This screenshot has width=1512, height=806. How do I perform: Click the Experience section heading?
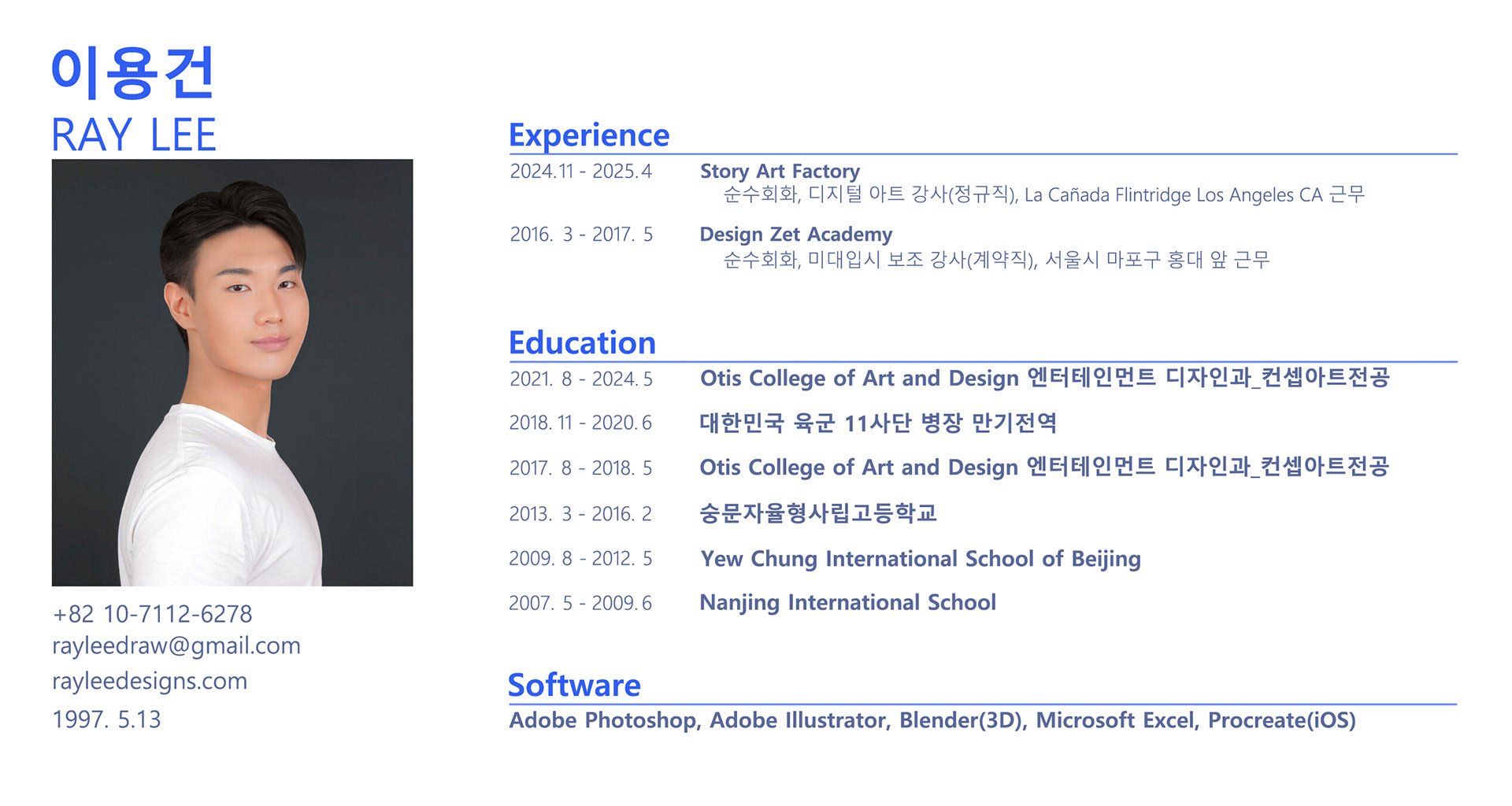[x=589, y=135]
